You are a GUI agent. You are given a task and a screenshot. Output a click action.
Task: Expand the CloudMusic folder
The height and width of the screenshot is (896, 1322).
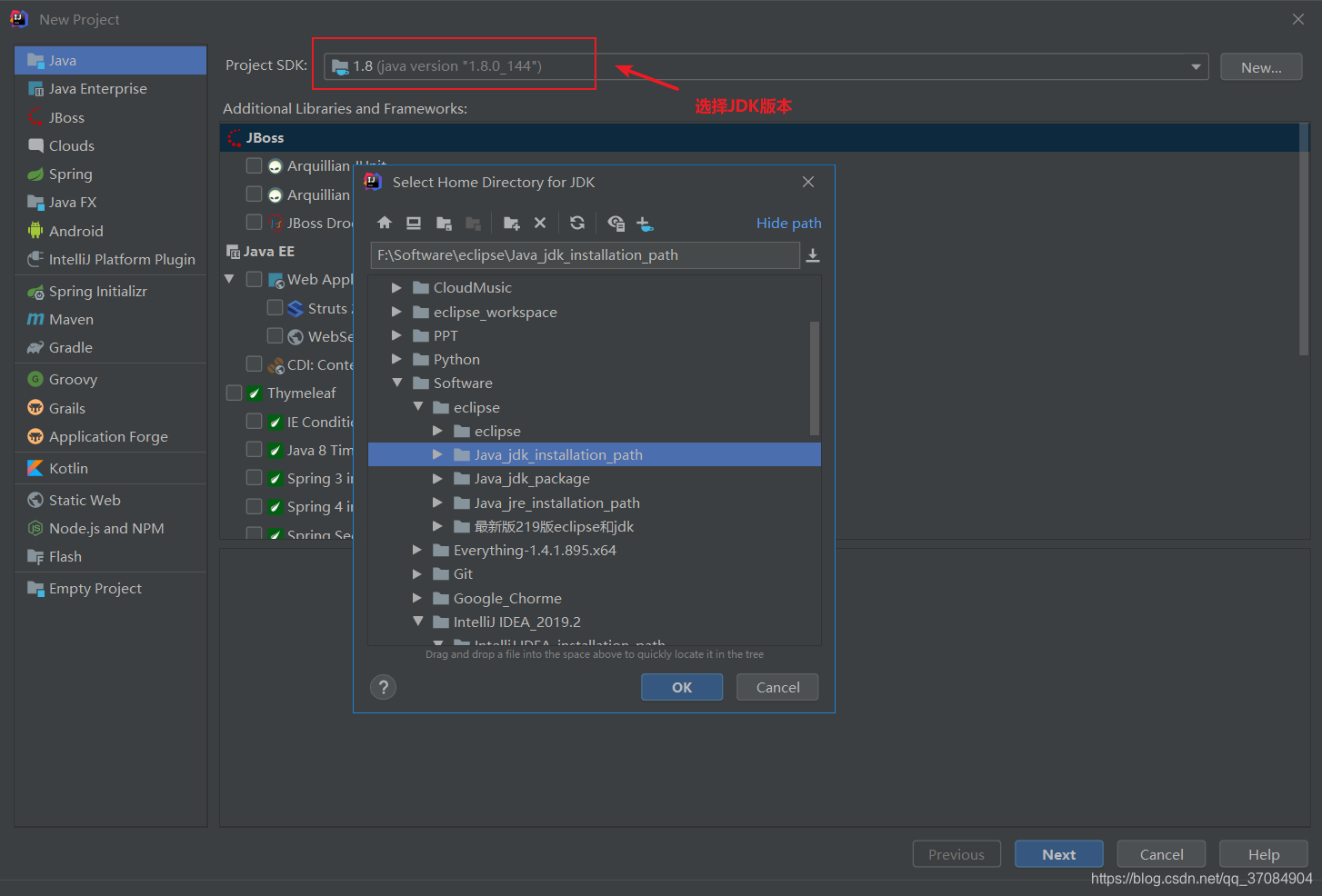tap(396, 287)
